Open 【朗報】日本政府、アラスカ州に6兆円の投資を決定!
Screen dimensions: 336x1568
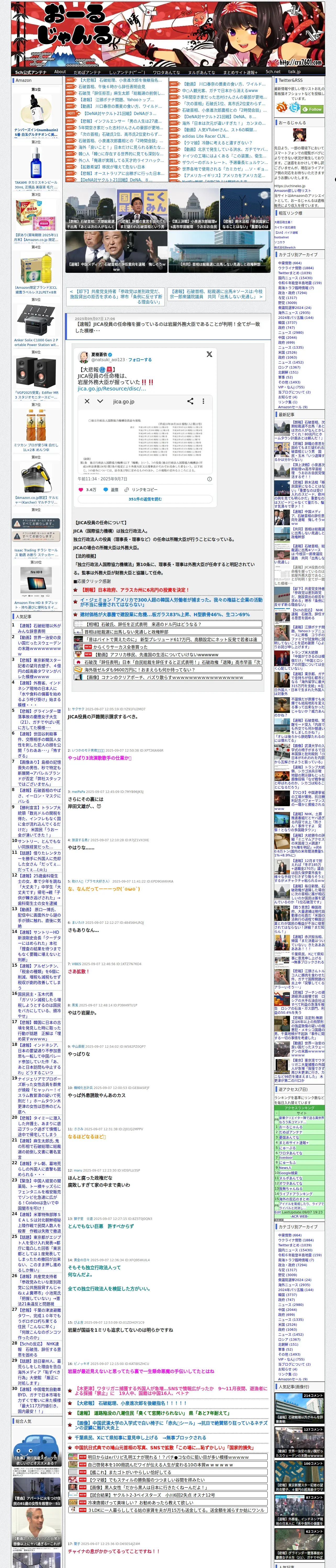134,590
